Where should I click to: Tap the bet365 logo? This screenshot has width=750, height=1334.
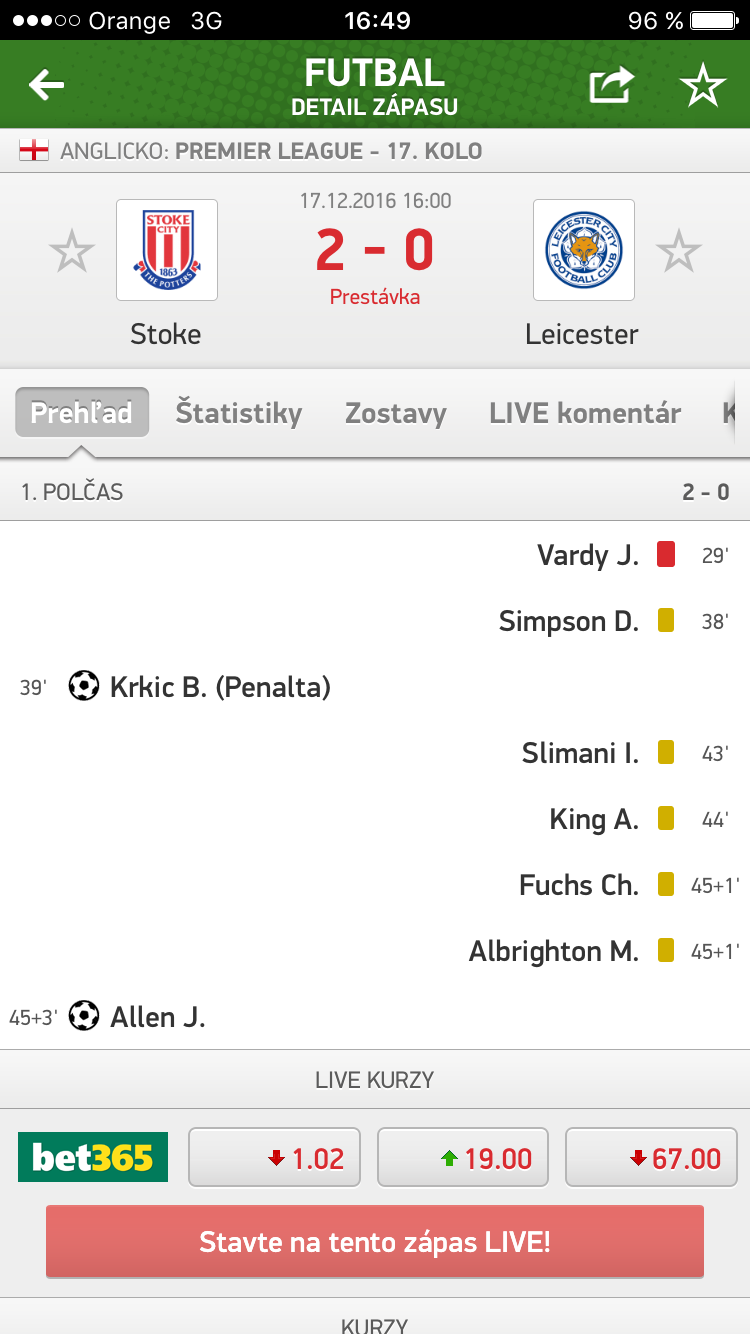[x=93, y=1158]
